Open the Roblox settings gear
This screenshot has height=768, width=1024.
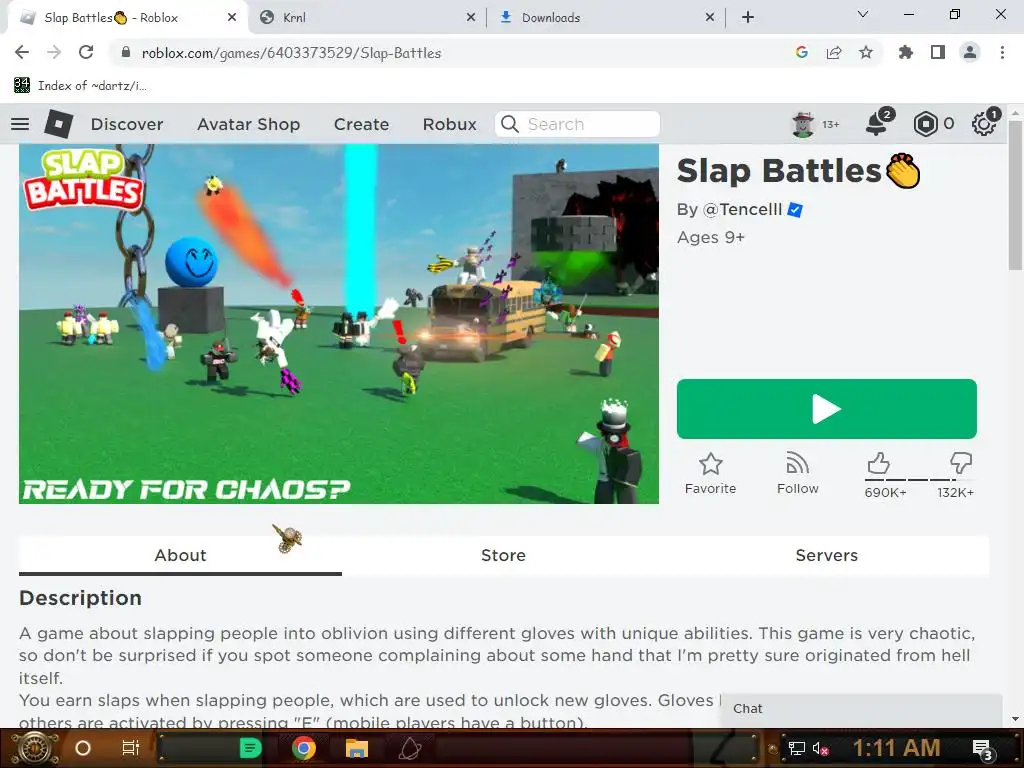click(x=984, y=123)
